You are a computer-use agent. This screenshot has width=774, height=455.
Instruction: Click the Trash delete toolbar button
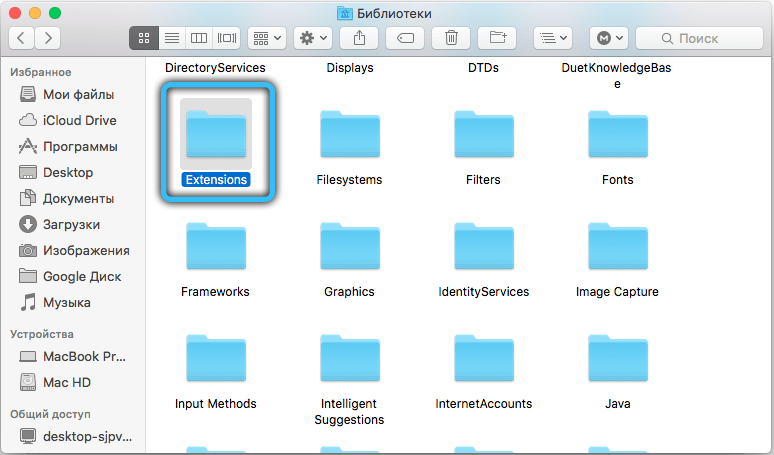point(451,38)
